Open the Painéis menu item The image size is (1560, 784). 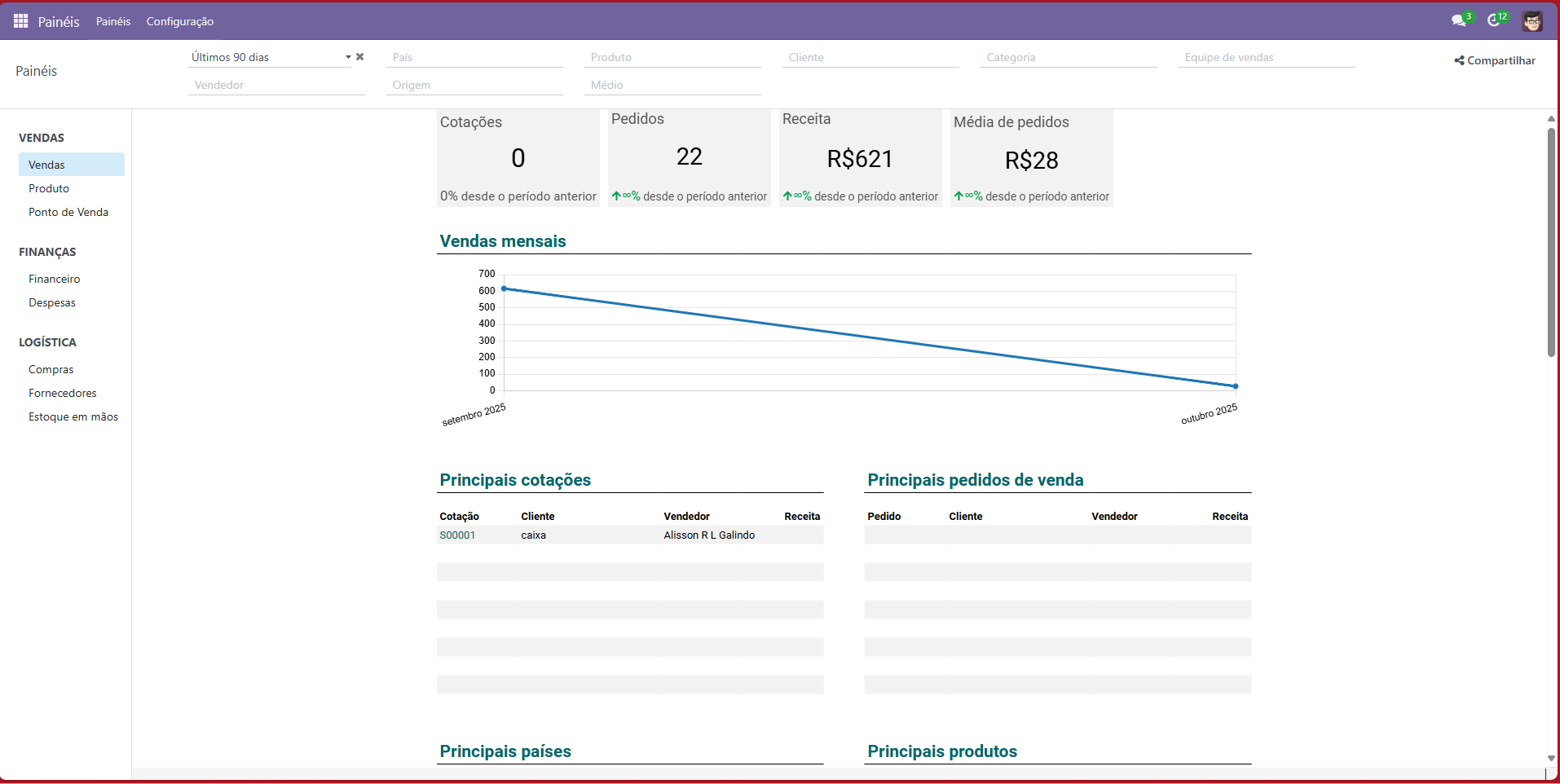[112, 21]
